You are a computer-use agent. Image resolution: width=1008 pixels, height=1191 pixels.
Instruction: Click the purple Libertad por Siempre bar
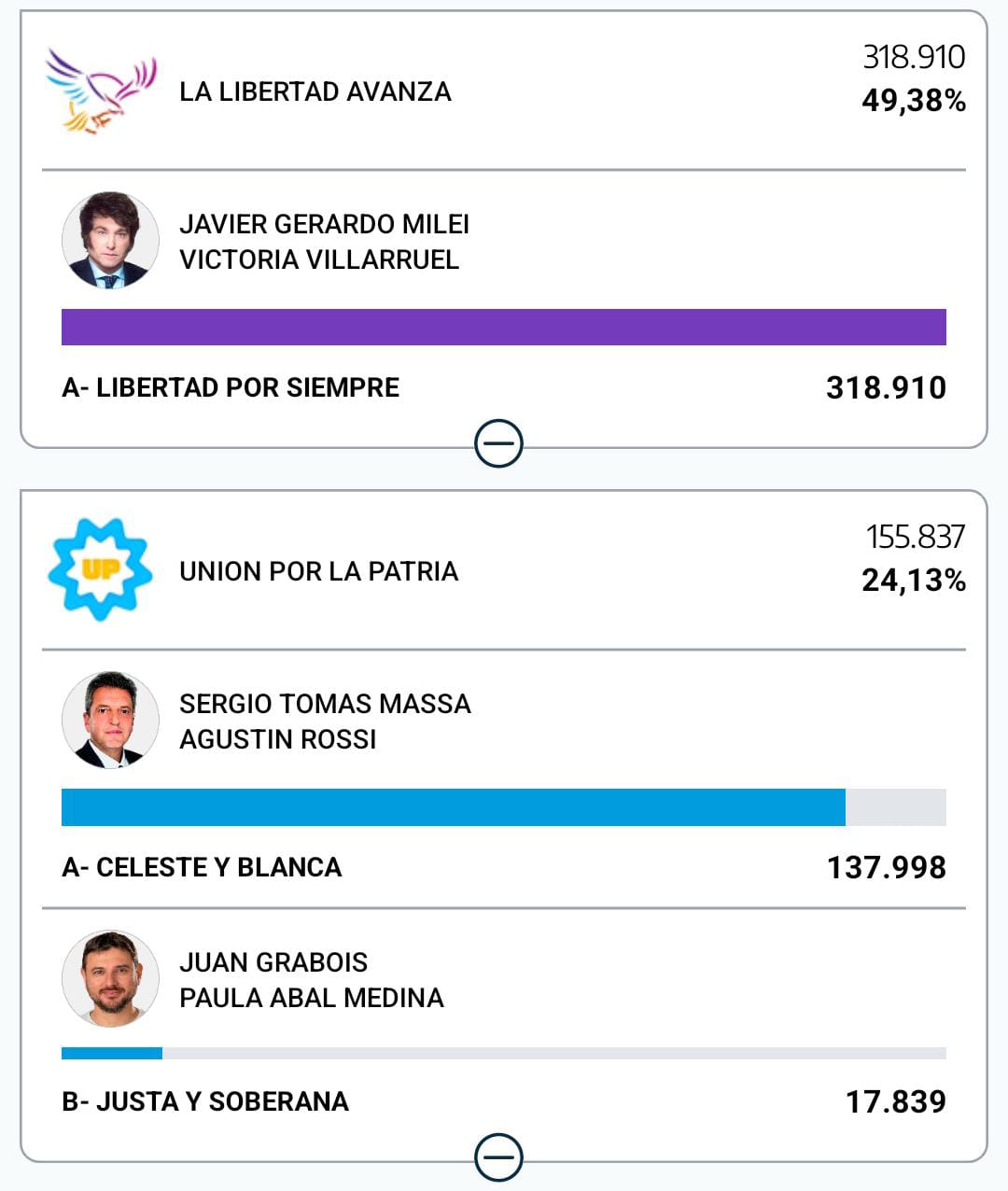(504, 328)
